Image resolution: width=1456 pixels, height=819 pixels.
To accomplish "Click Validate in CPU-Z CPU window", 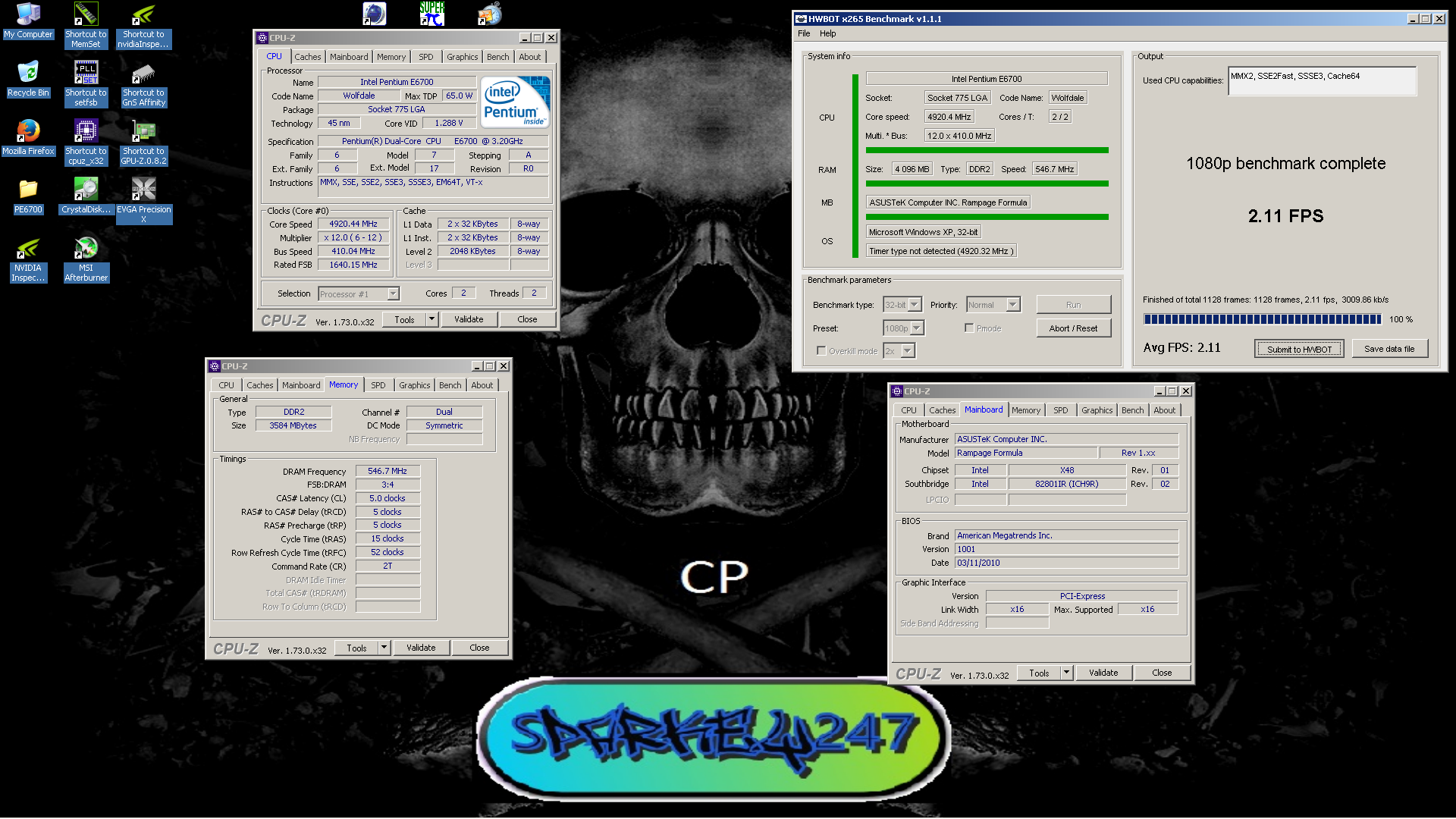I will 469,319.
